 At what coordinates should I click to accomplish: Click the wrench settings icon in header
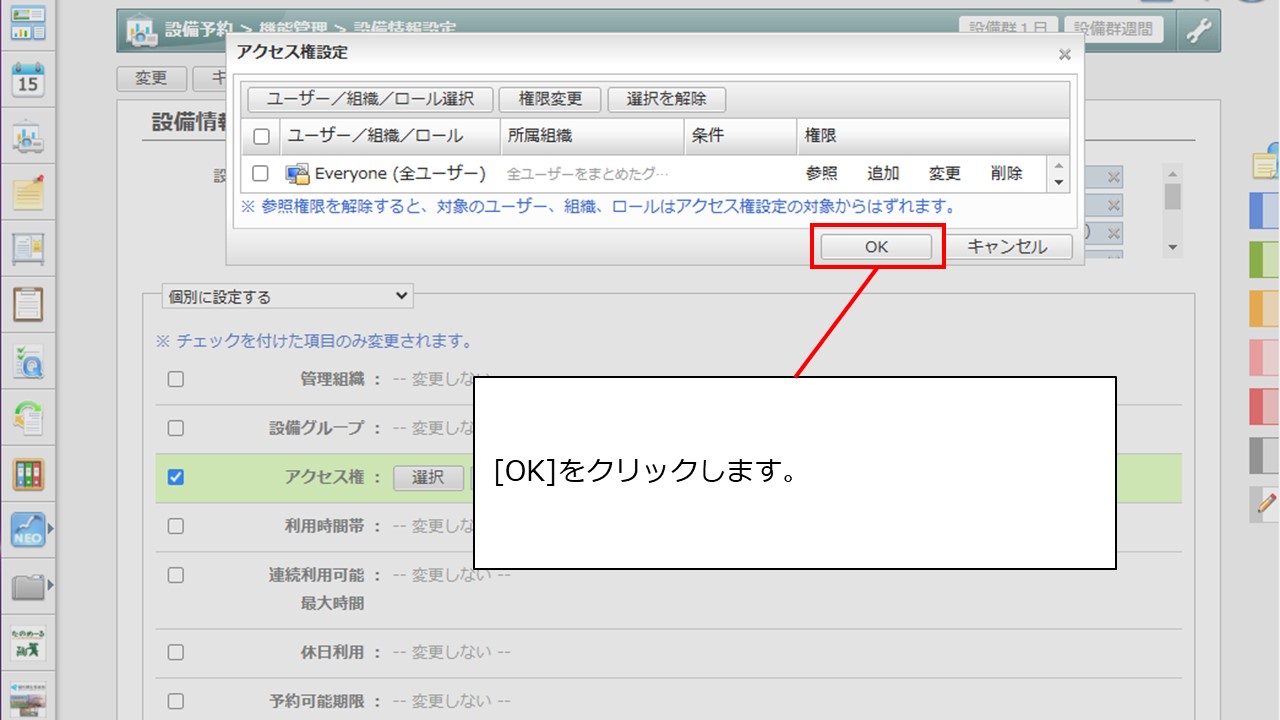(x=1197, y=30)
